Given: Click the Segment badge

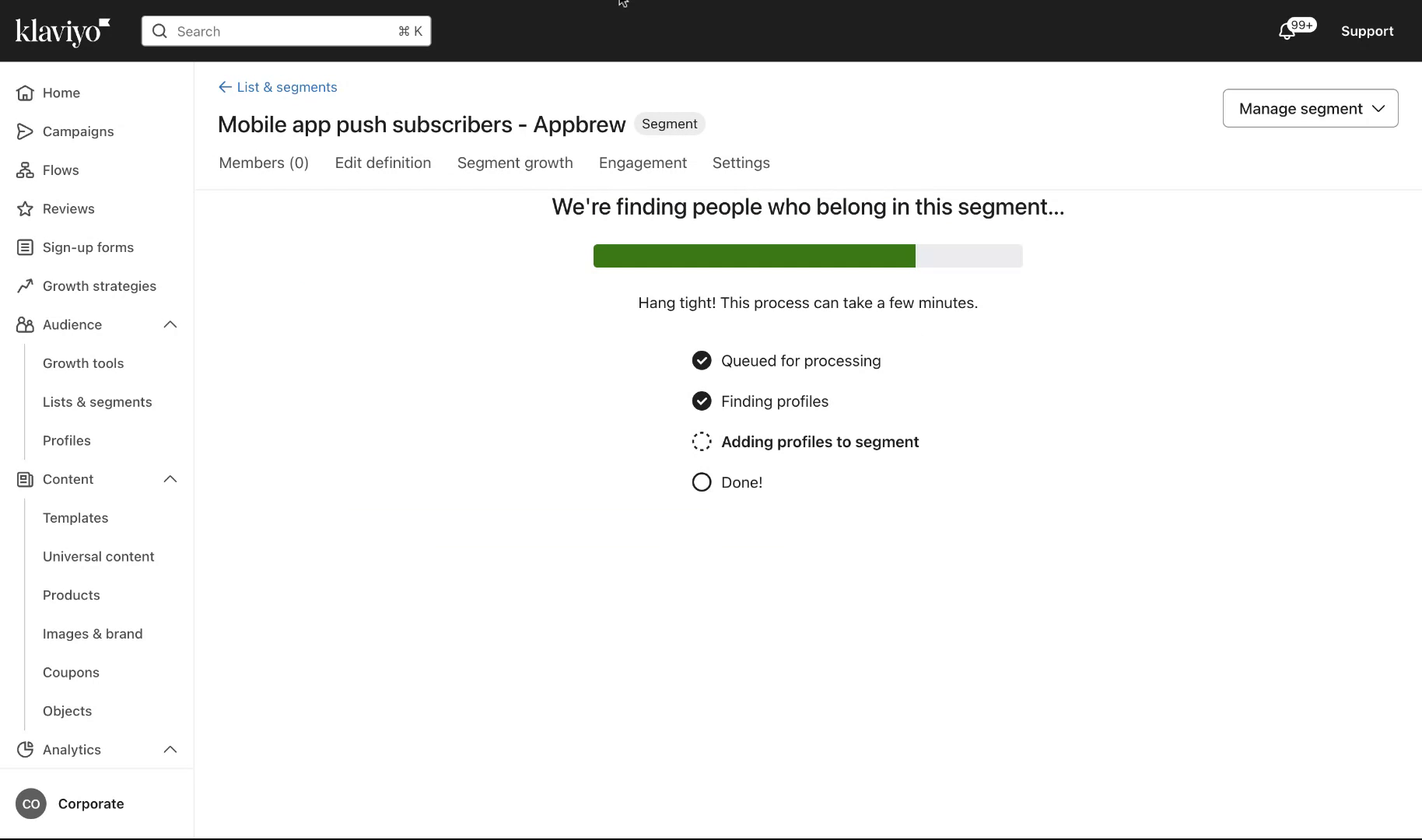Looking at the screenshot, I should pyautogui.click(x=670, y=124).
